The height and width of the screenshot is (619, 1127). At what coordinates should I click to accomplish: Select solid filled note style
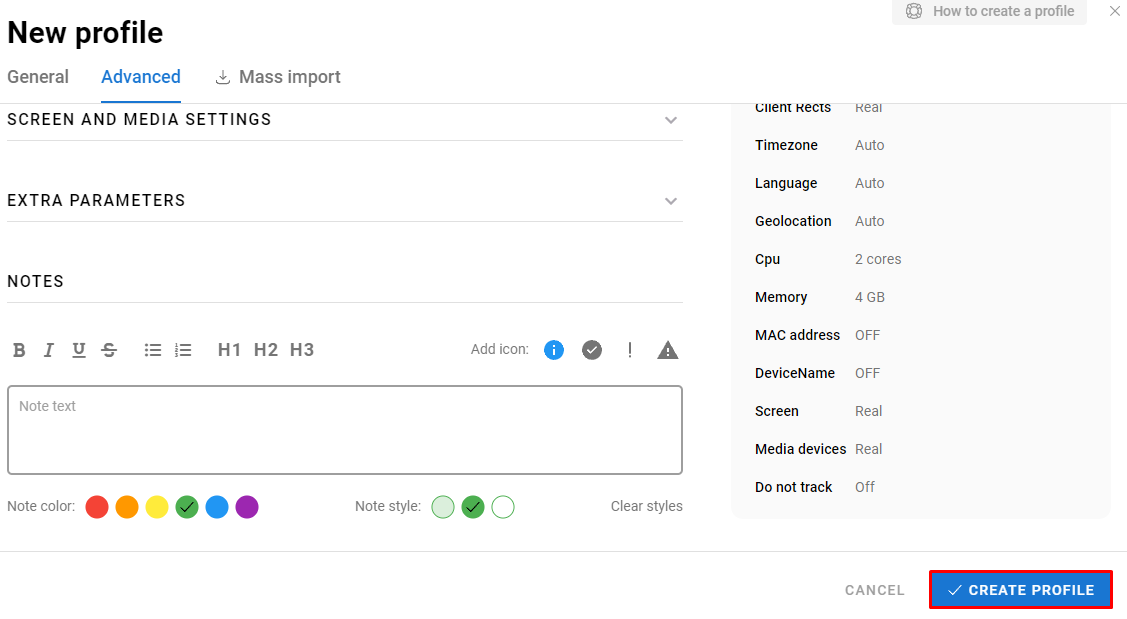pos(473,507)
